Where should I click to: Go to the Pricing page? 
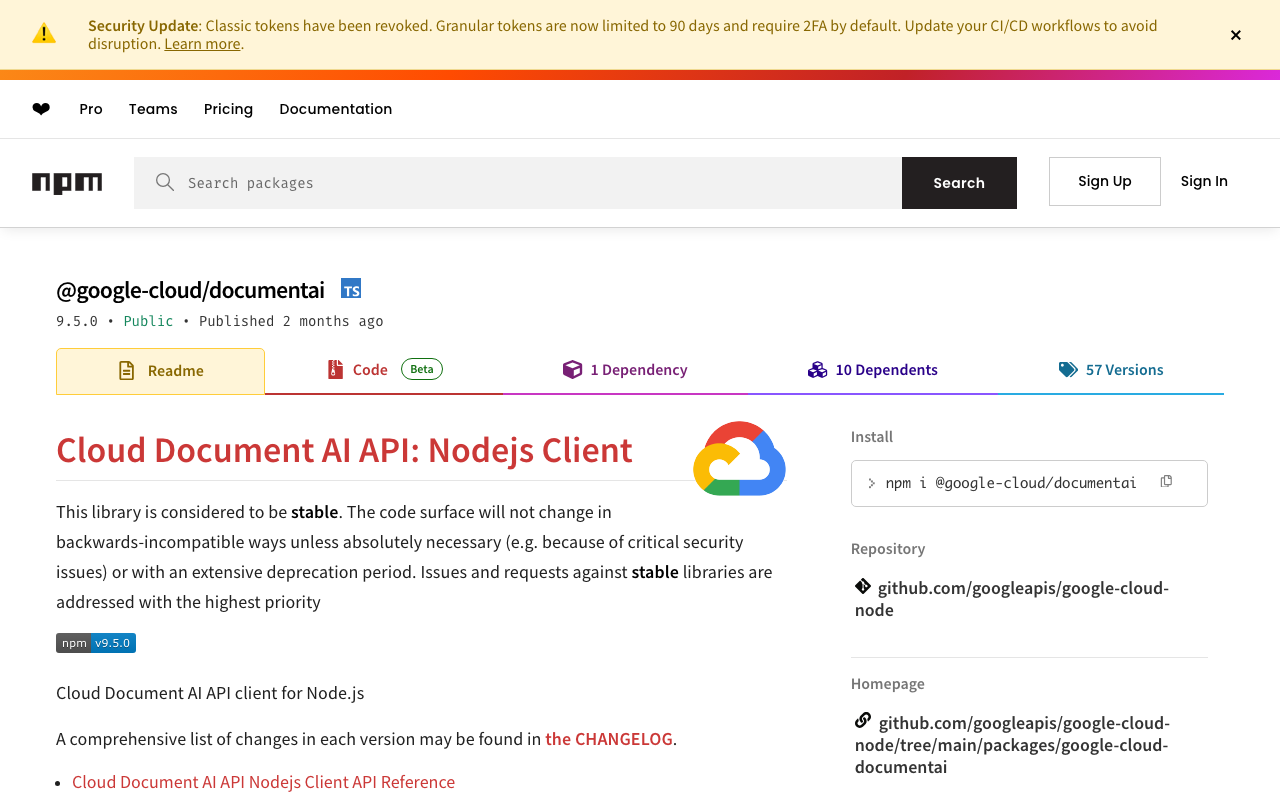pos(228,109)
